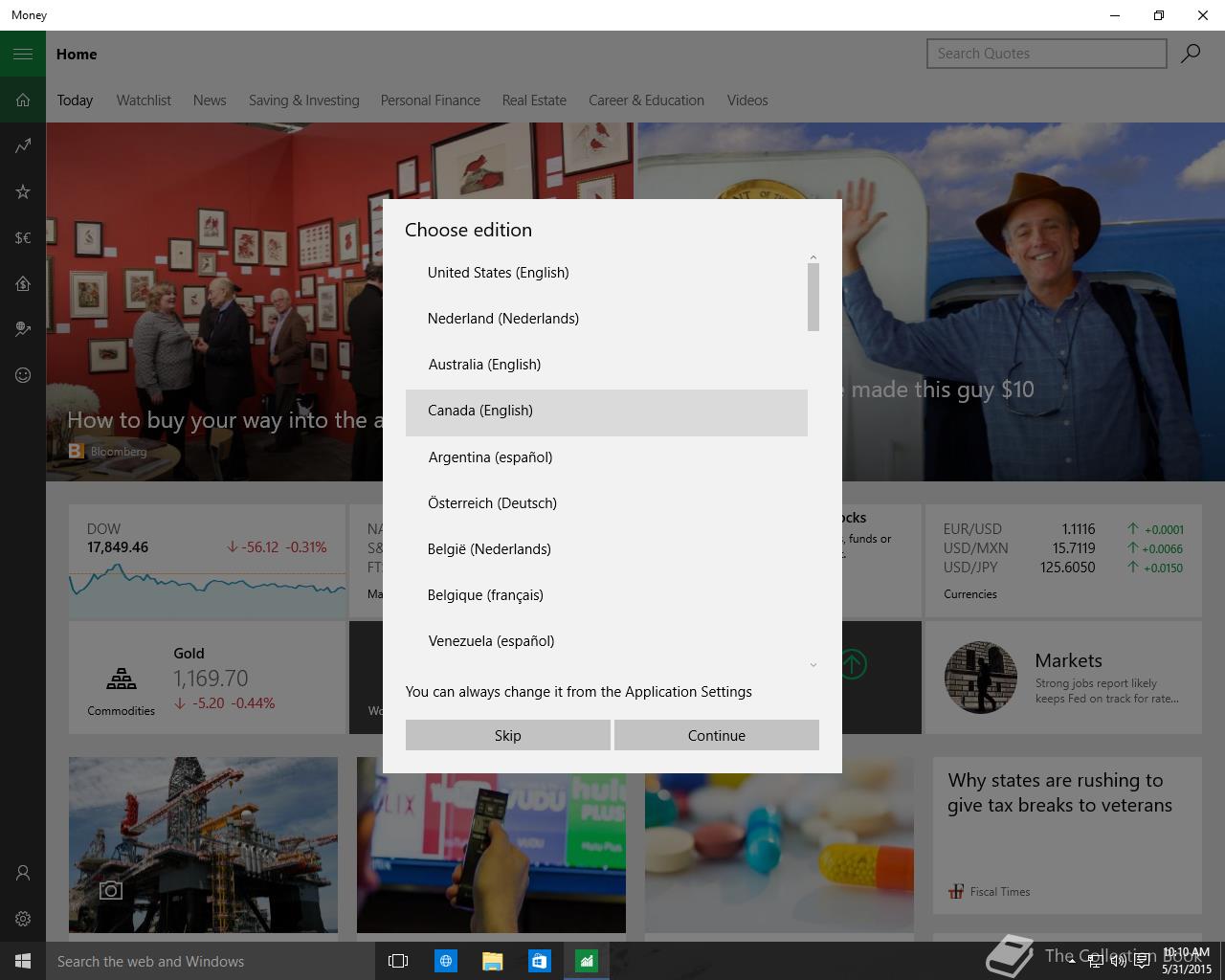Open Task View on taskbar

[x=398, y=961]
